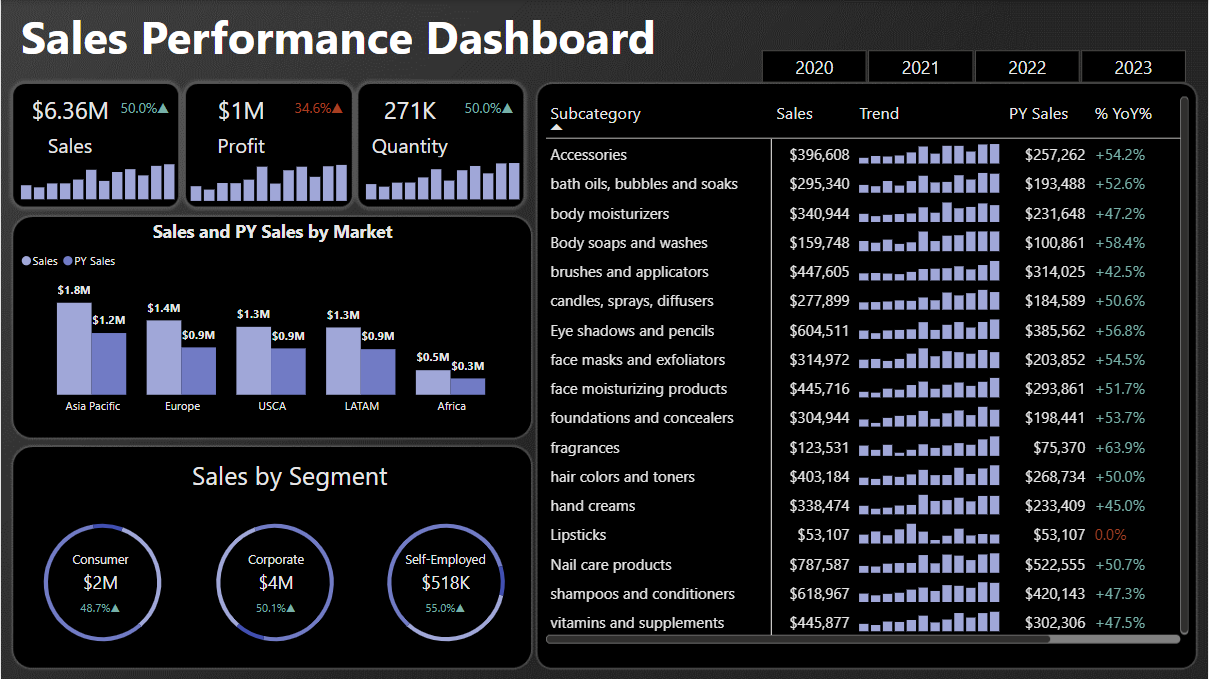
Task: Select the 'Eye shadows and pencils' subcategory
Action: (x=632, y=331)
